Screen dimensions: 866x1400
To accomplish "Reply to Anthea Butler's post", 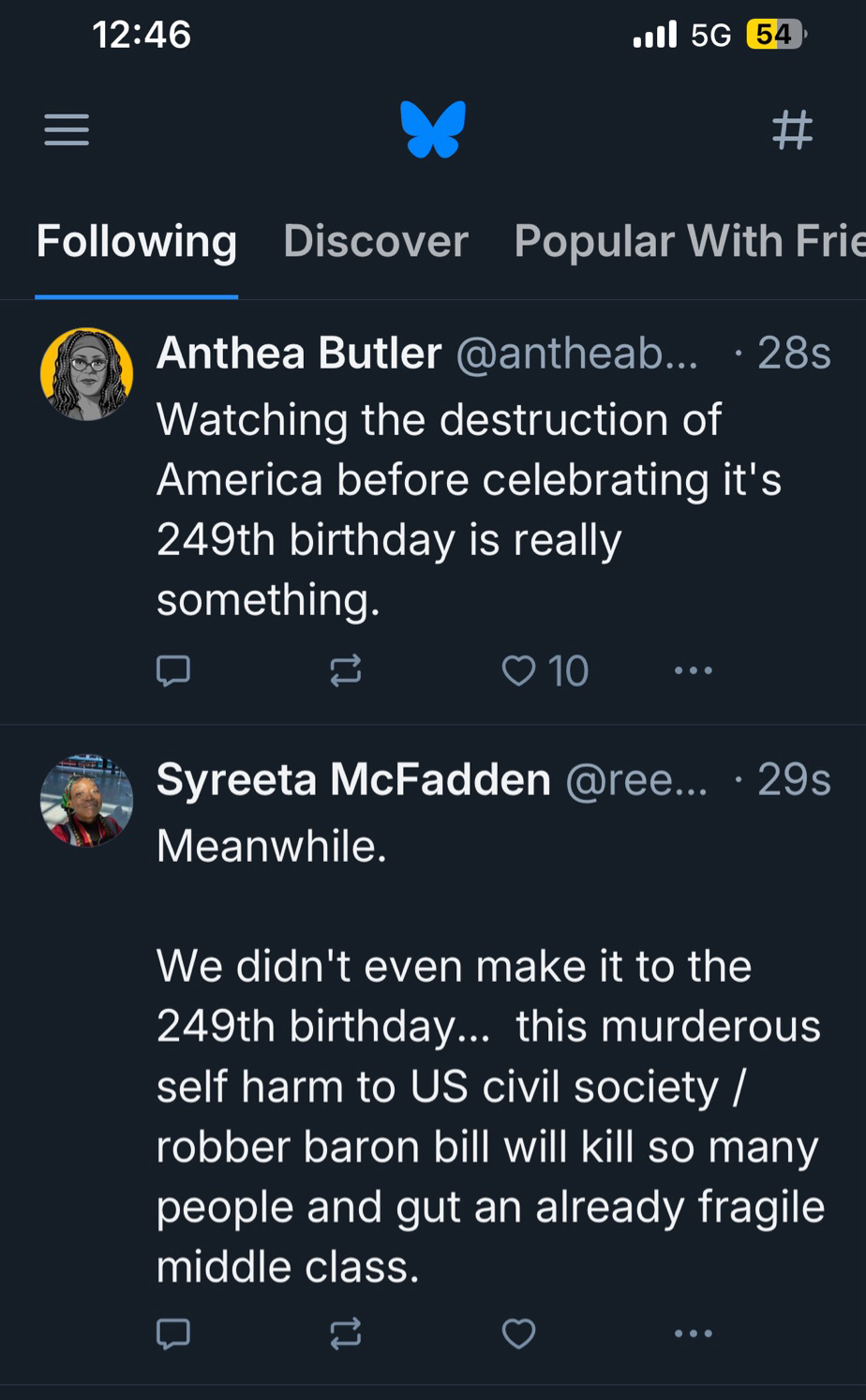I will [173, 670].
